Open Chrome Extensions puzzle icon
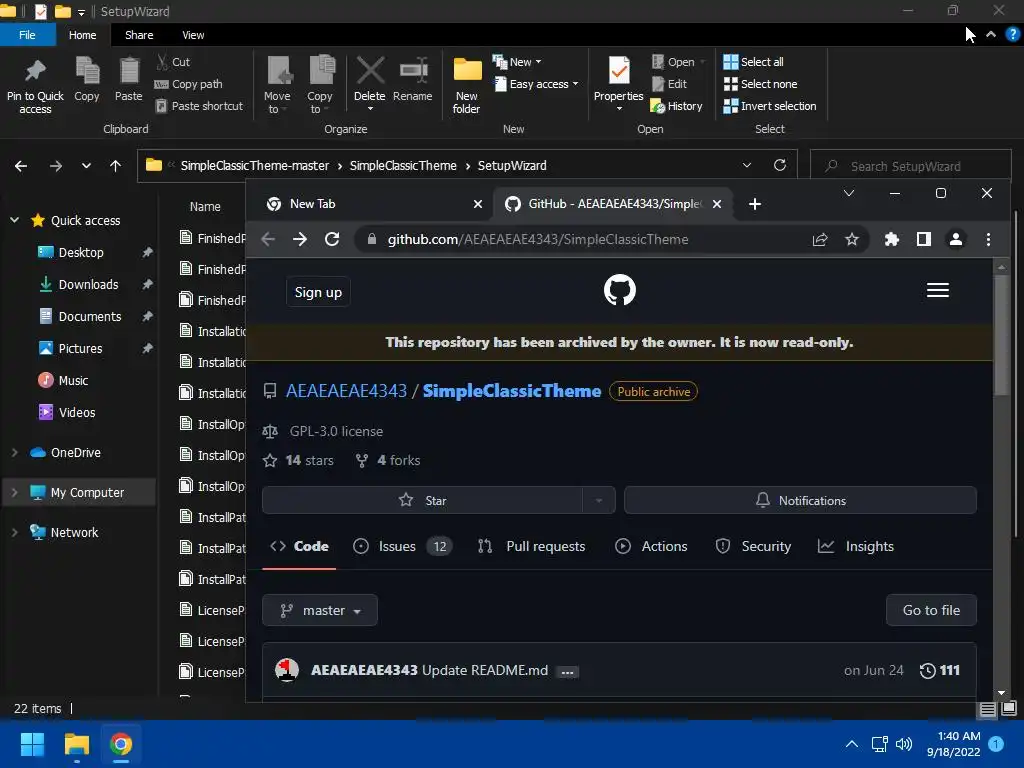1024x768 pixels. 891,239
